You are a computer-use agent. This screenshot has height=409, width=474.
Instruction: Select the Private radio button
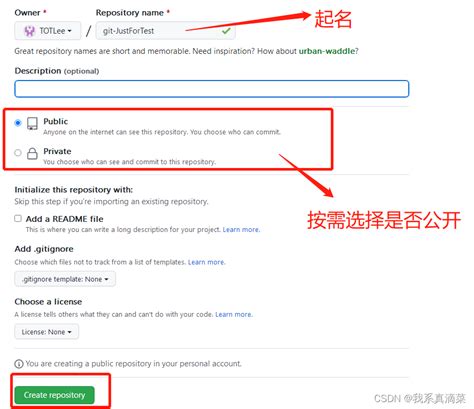point(18,153)
